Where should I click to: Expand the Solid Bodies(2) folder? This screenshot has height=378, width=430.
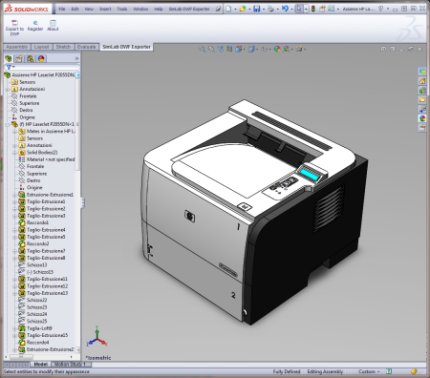[14, 153]
